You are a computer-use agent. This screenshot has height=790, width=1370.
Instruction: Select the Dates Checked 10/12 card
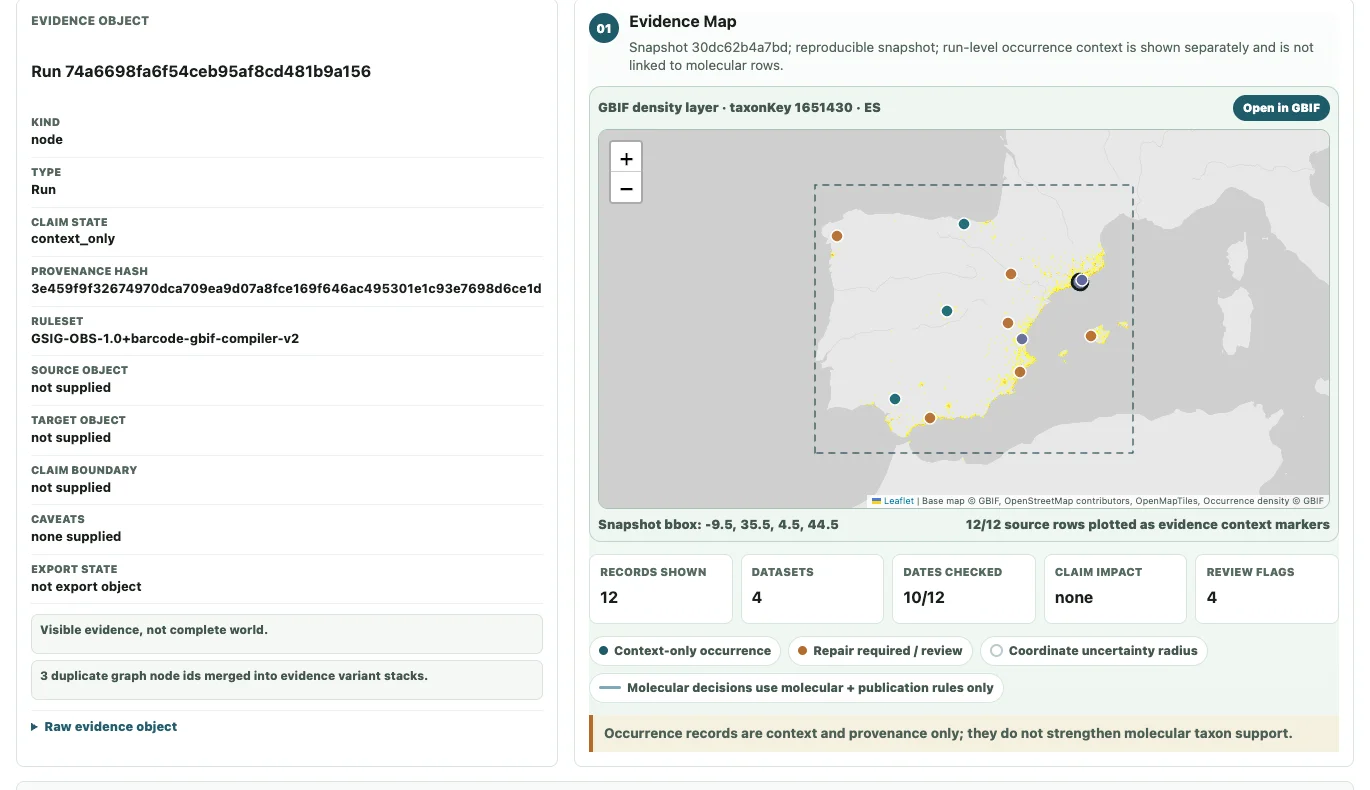(964, 589)
